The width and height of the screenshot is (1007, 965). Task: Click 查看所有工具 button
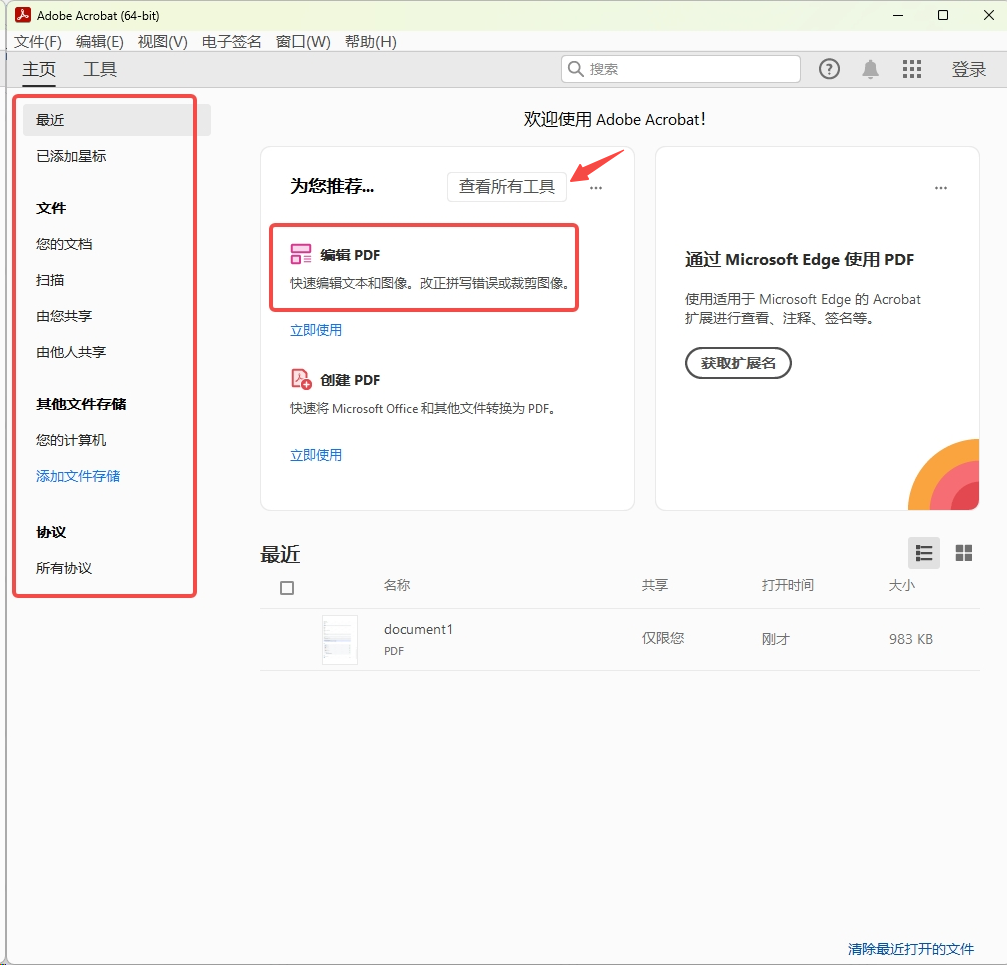click(507, 187)
